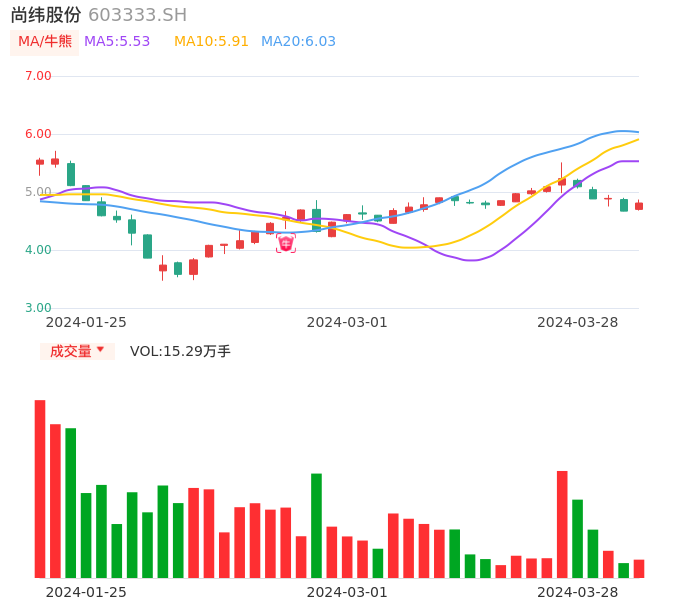Click the MA/牛熊 indicator button
The image size is (686, 606).
(44, 42)
